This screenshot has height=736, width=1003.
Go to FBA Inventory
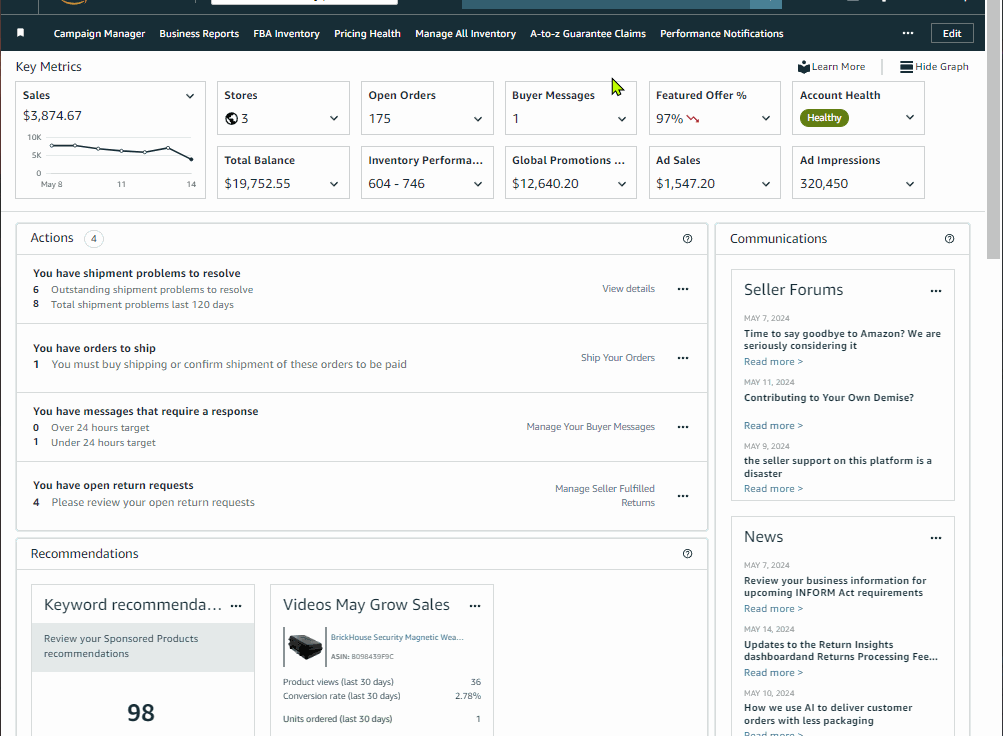coord(286,33)
